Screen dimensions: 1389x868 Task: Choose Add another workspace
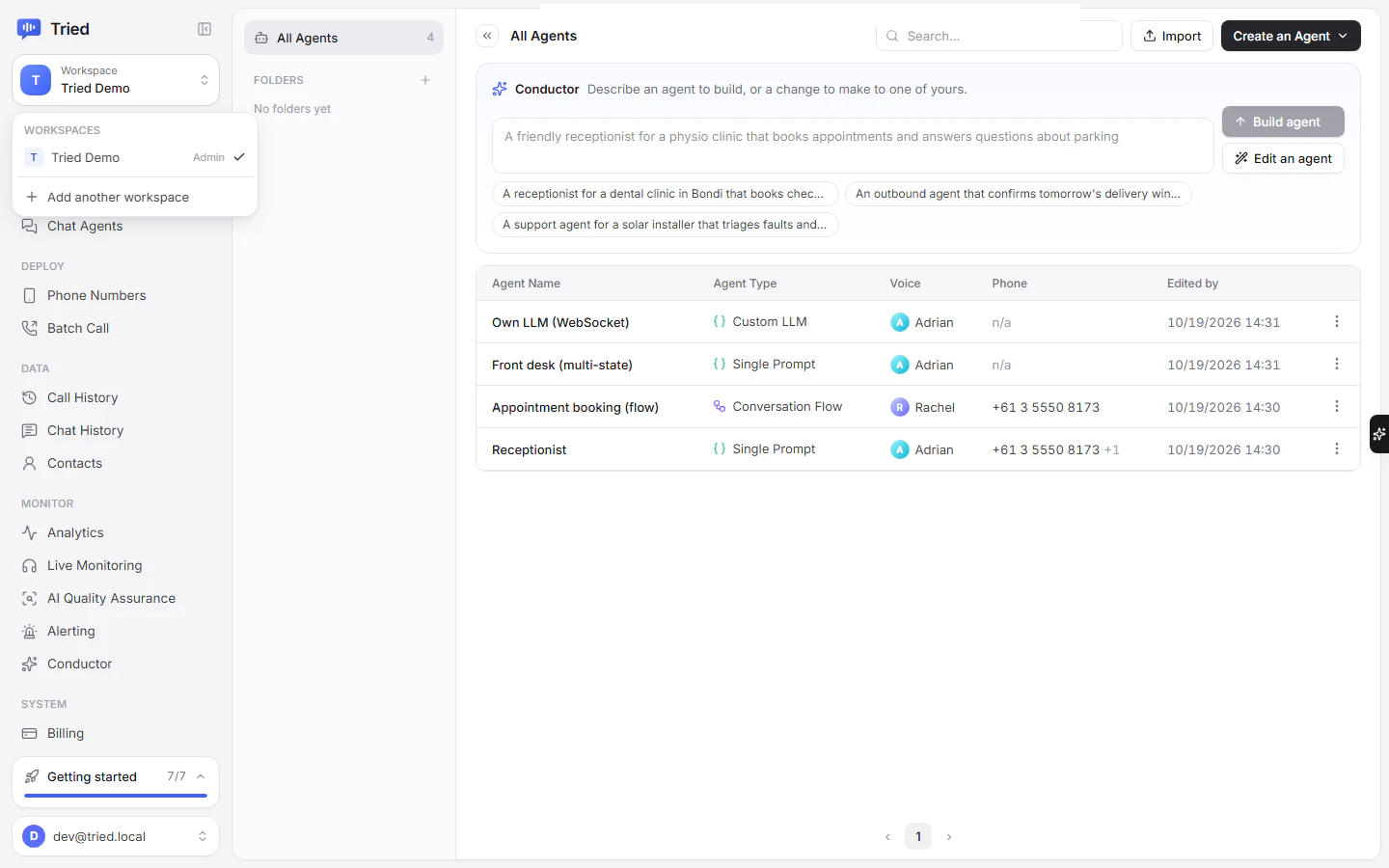[135, 197]
